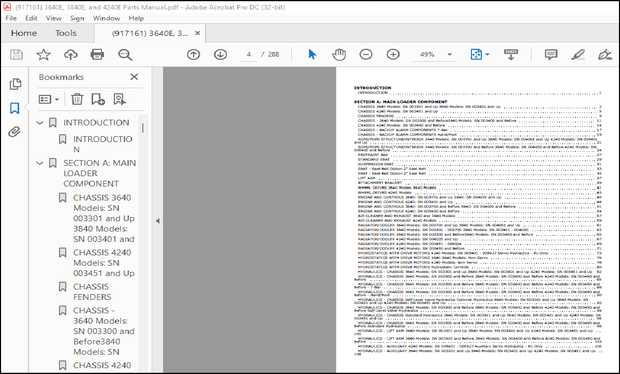Add file to starred favorites
The width and height of the screenshot is (620, 374).
pos(43,54)
